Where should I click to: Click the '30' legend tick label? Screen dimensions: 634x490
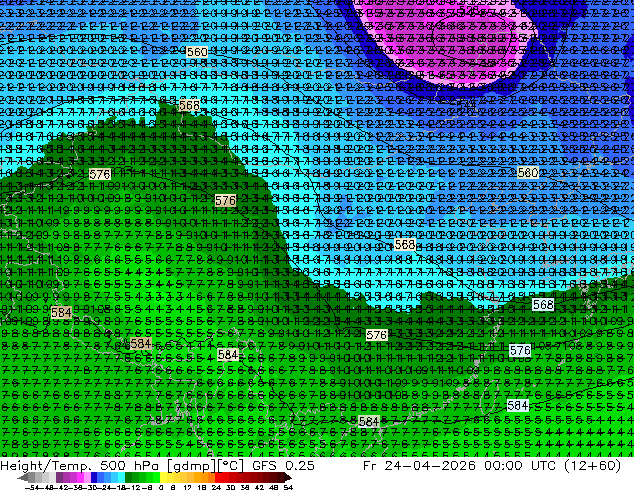coord(230,487)
